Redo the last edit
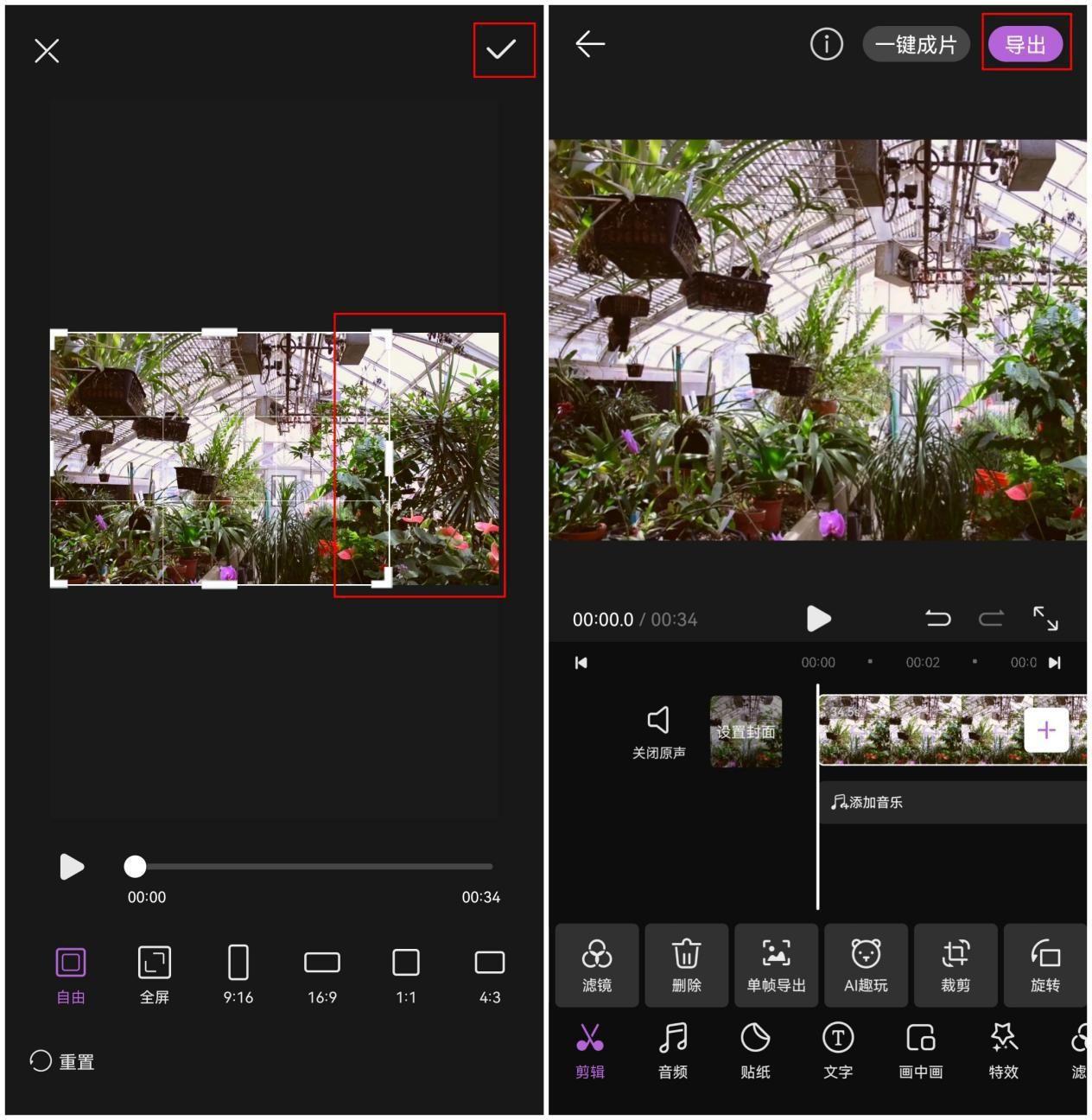The width and height of the screenshot is (1092, 1120). (991, 619)
